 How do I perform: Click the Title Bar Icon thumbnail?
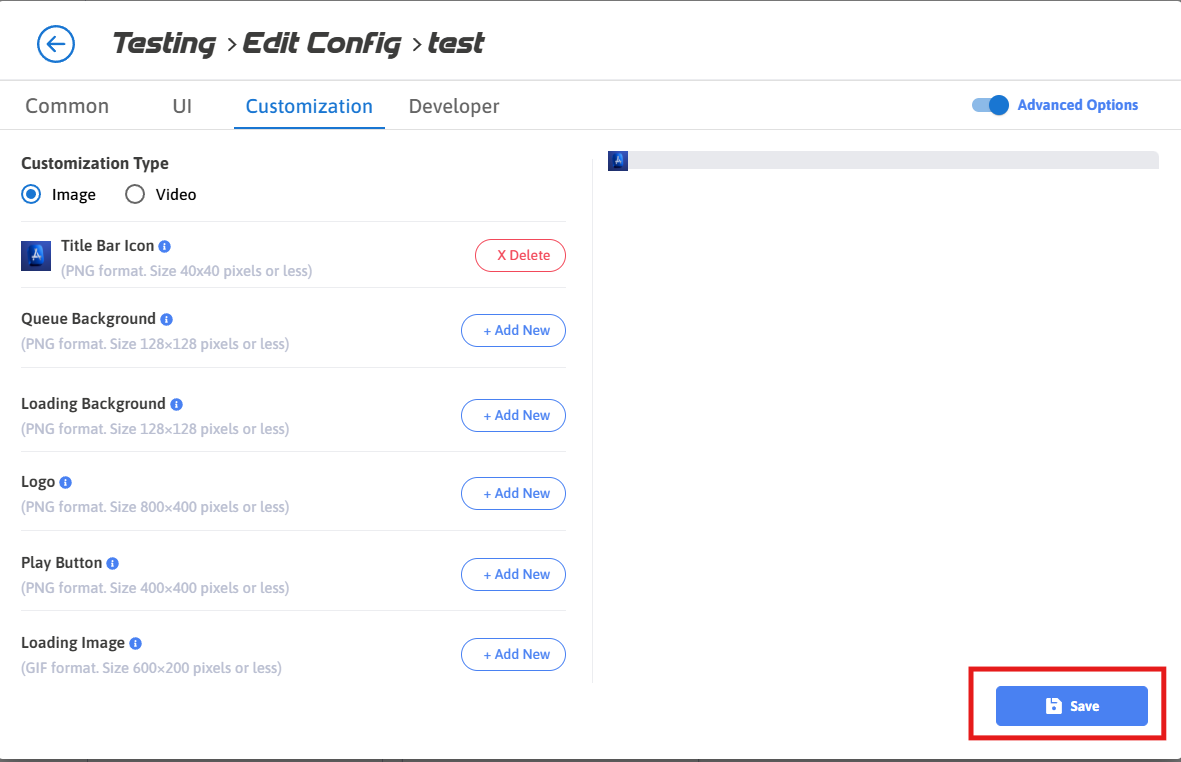36,256
